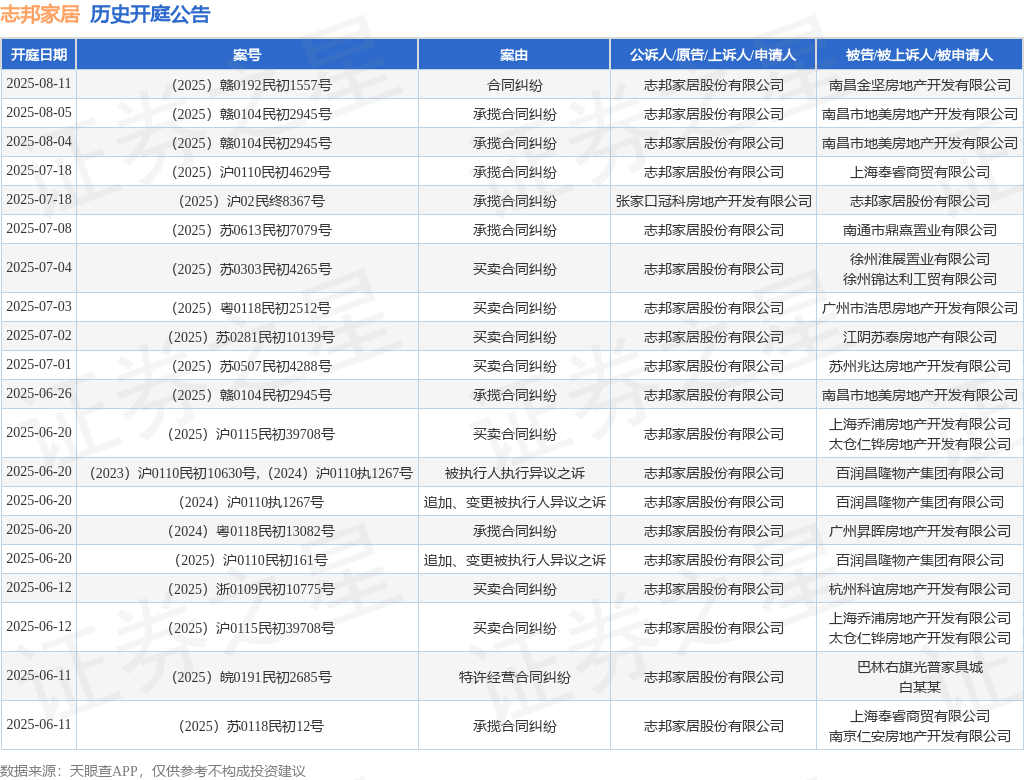
Task: Click case number (2025)苏0118民初12号
Action: [x=251, y=726]
